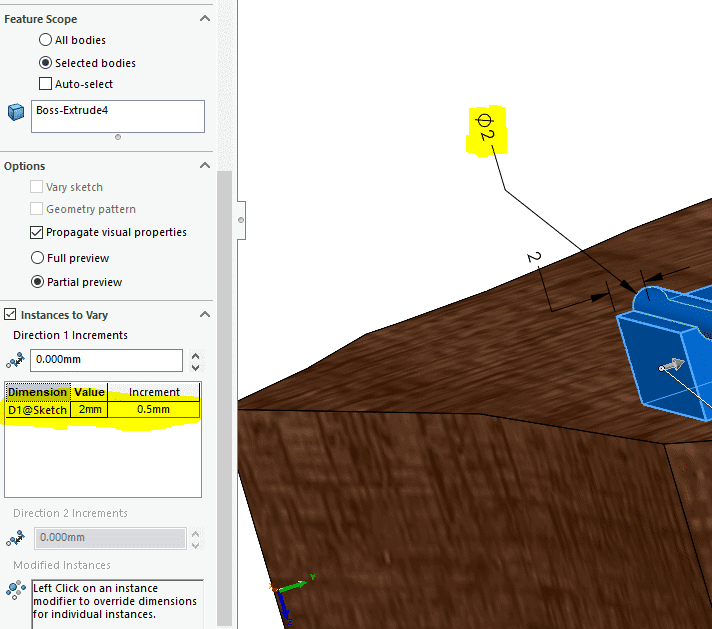Click the solid bodies cube icon
Viewport: 712px width, 629px height.
click(x=16, y=112)
